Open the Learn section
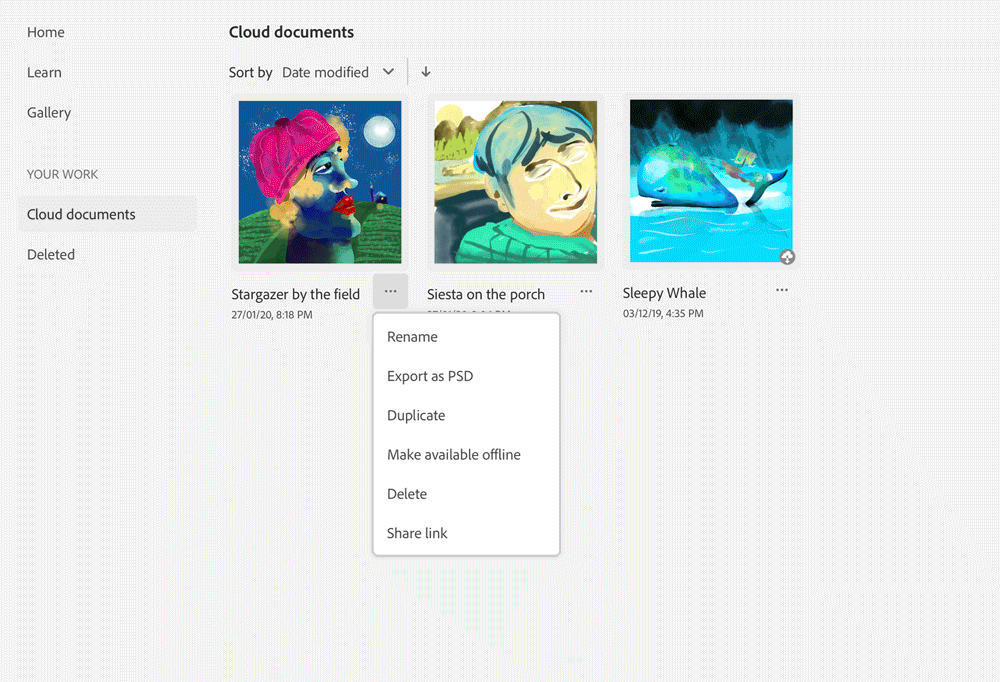Viewport: 1000px width, 682px height. 44,72
